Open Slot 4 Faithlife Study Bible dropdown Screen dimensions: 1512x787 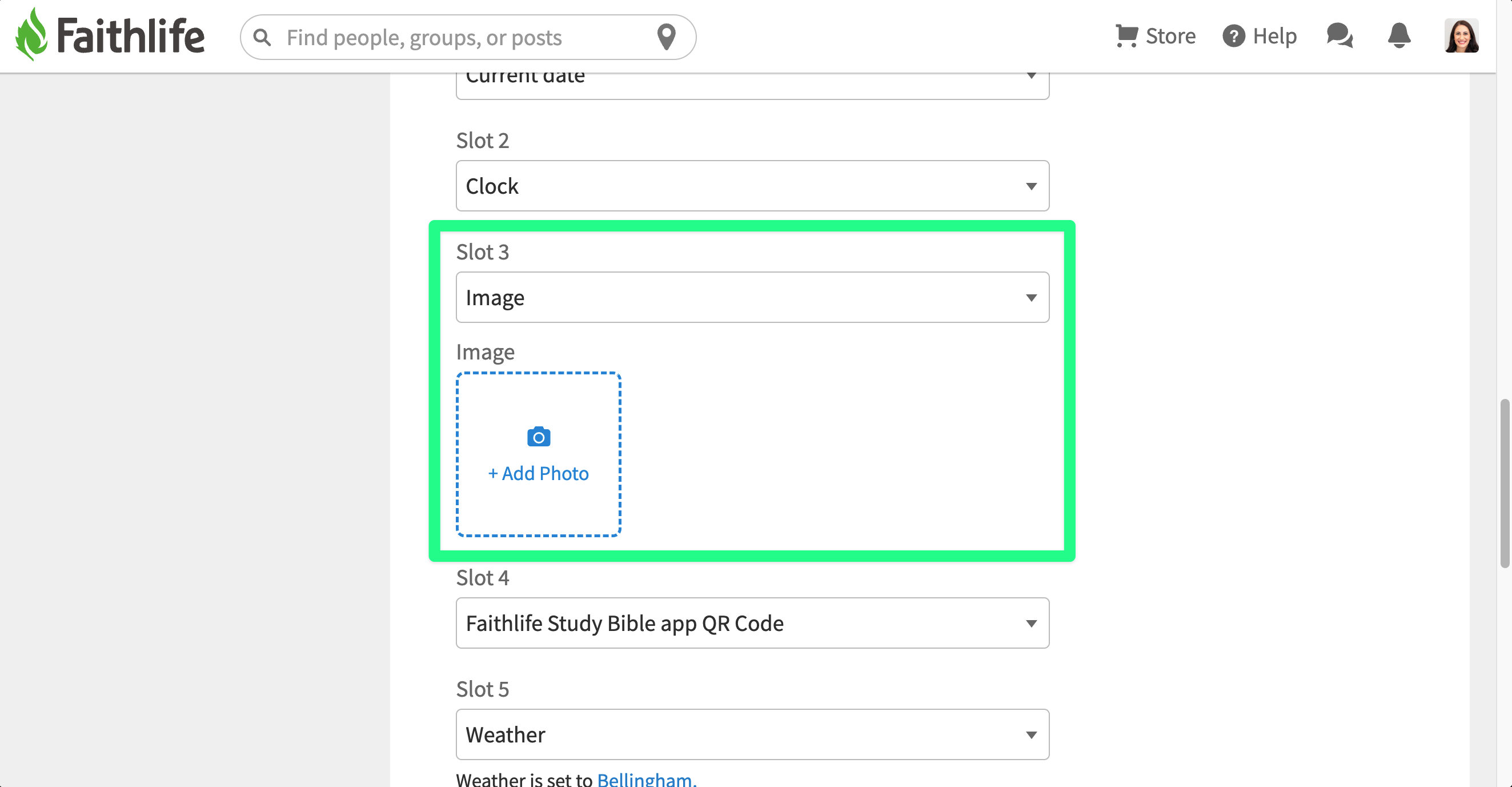752,623
